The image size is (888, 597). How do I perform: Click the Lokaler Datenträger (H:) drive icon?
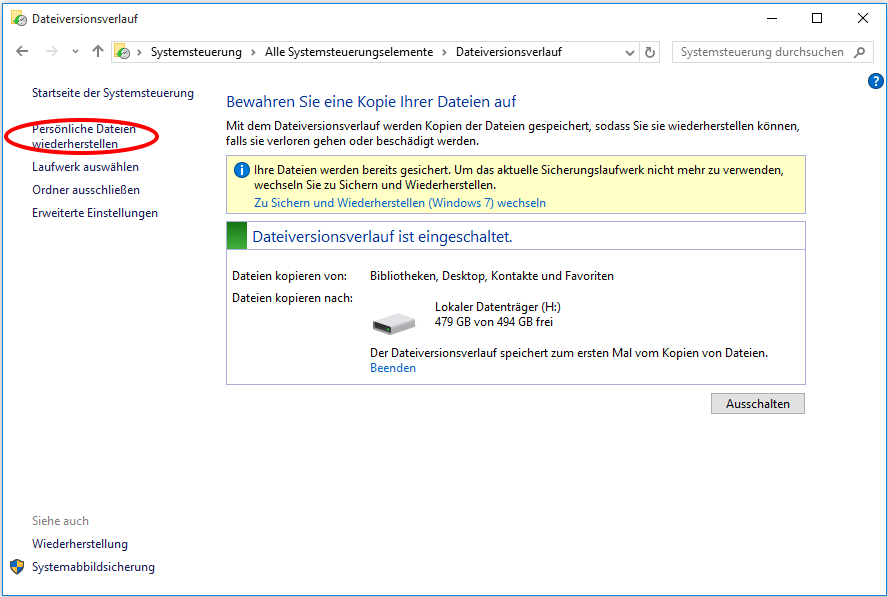(394, 324)
